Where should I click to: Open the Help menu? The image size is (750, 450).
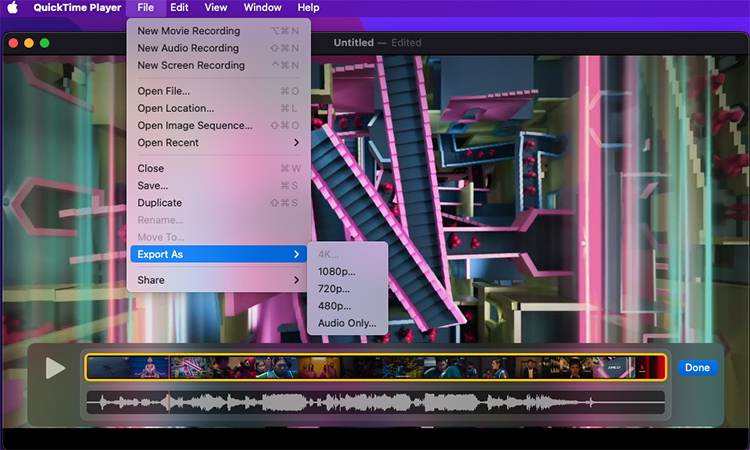pyautogui.click(x=308, y=8)
